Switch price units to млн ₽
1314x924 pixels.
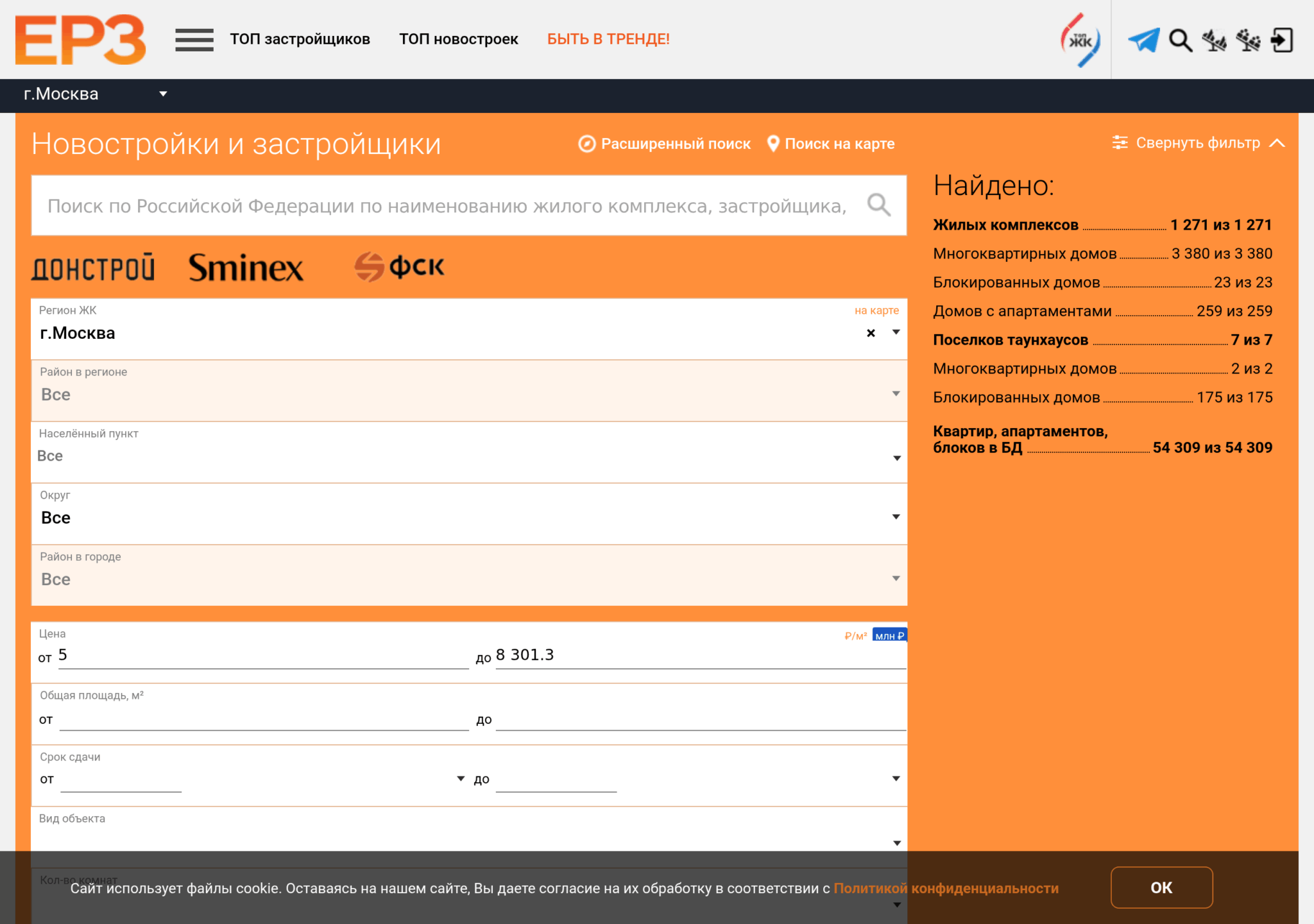890,635
